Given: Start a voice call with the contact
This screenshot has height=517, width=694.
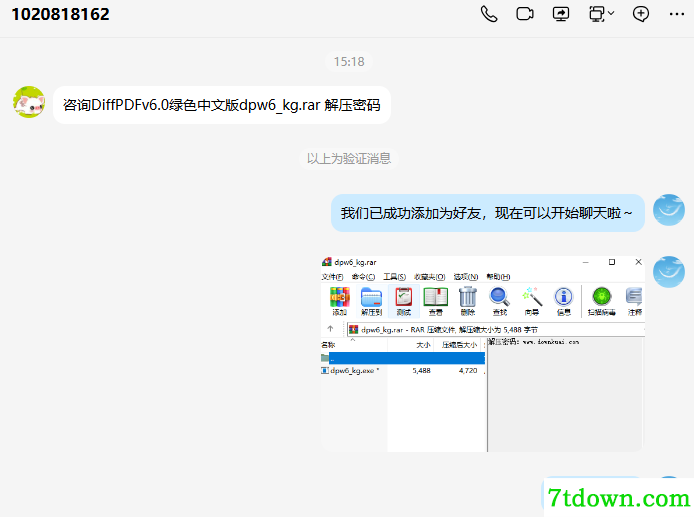Looking at the screenshot, I should 489,14.
